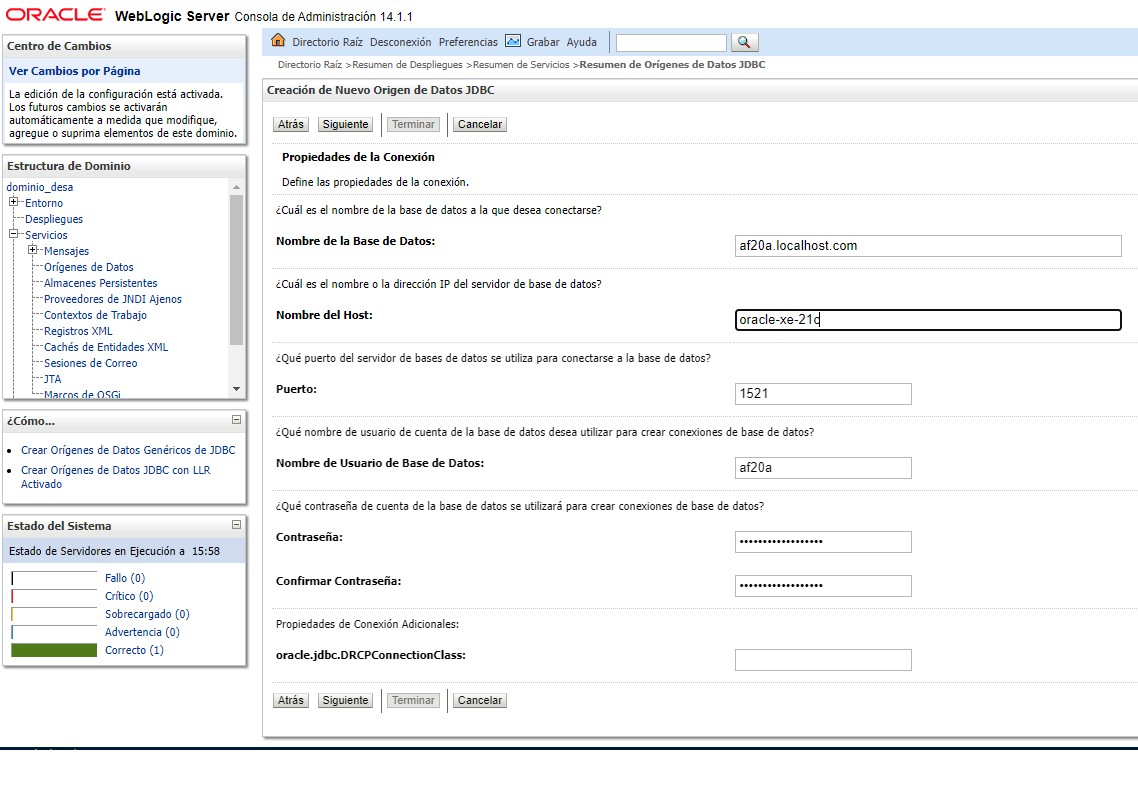Click the green Correcto status bar

(54, 650)
